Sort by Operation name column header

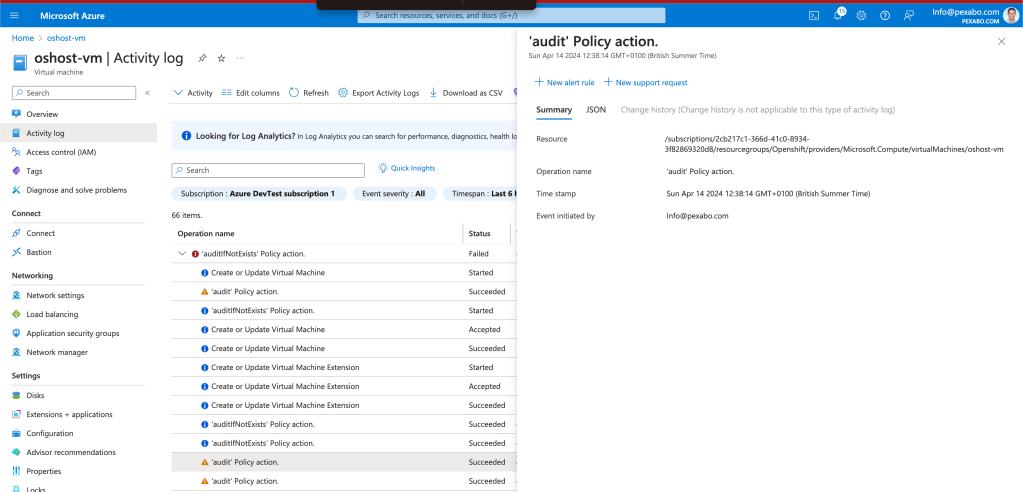pyautogui.click(x=206, y=233)
